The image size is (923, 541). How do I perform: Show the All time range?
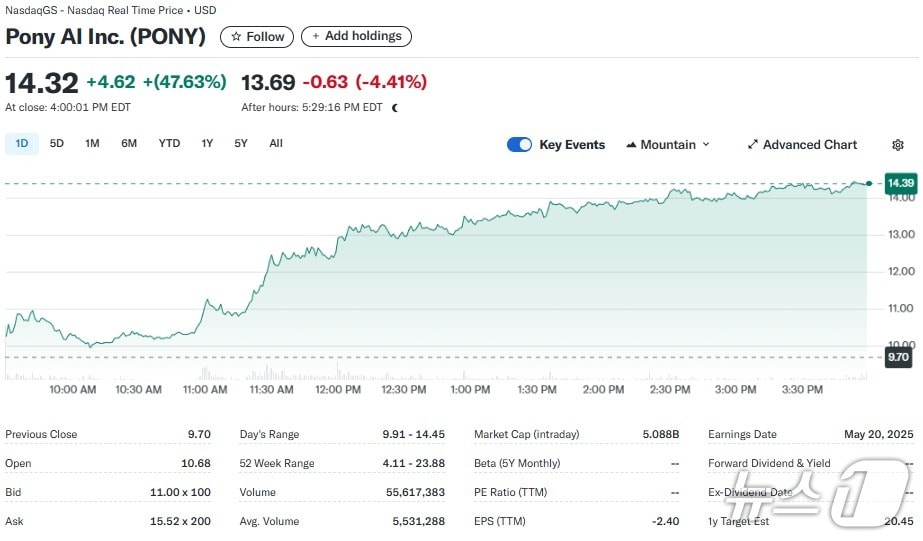(x=276, y=143)
